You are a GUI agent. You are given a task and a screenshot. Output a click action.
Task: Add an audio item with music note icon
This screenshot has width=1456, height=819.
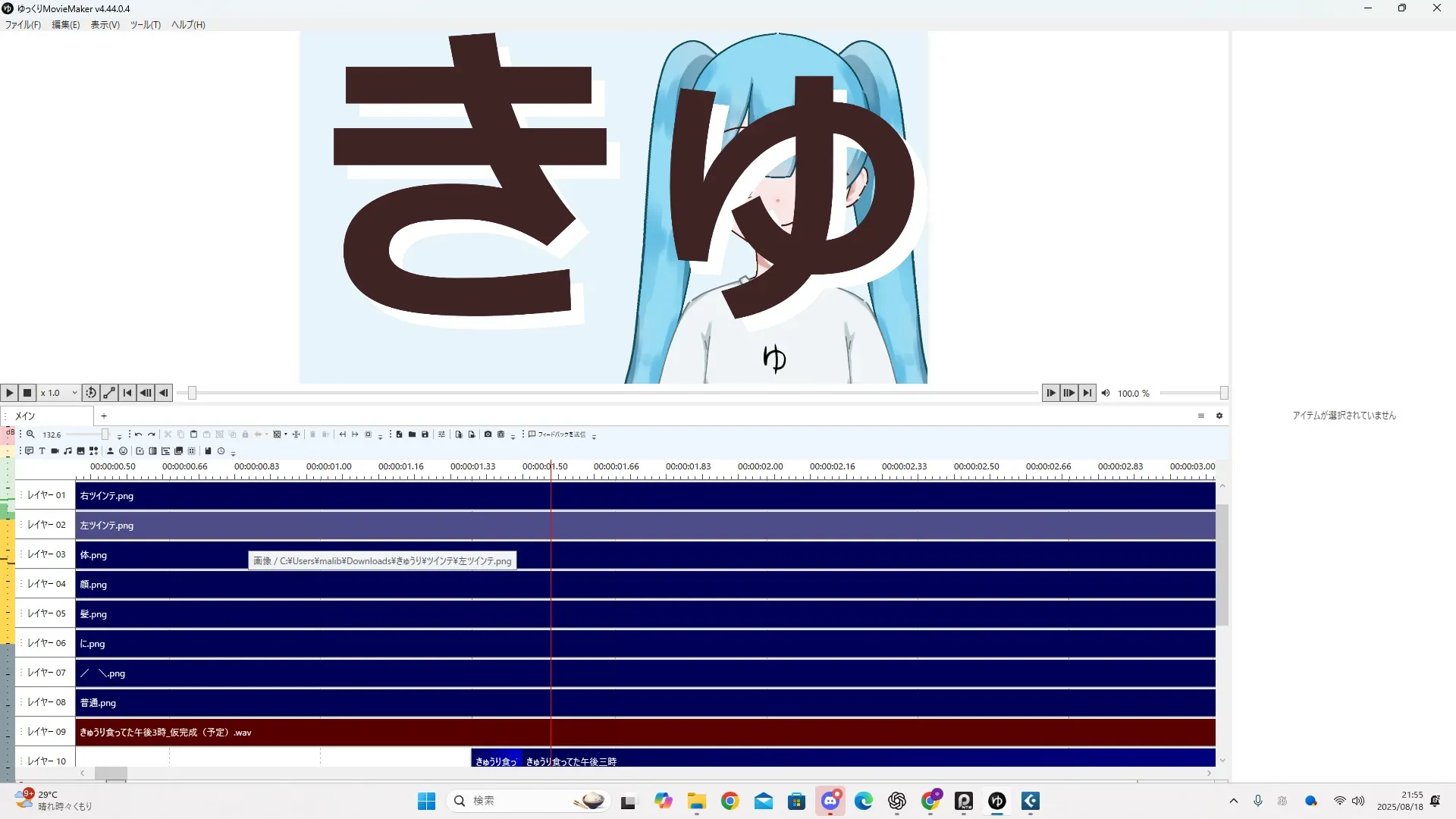click(68, 451)
